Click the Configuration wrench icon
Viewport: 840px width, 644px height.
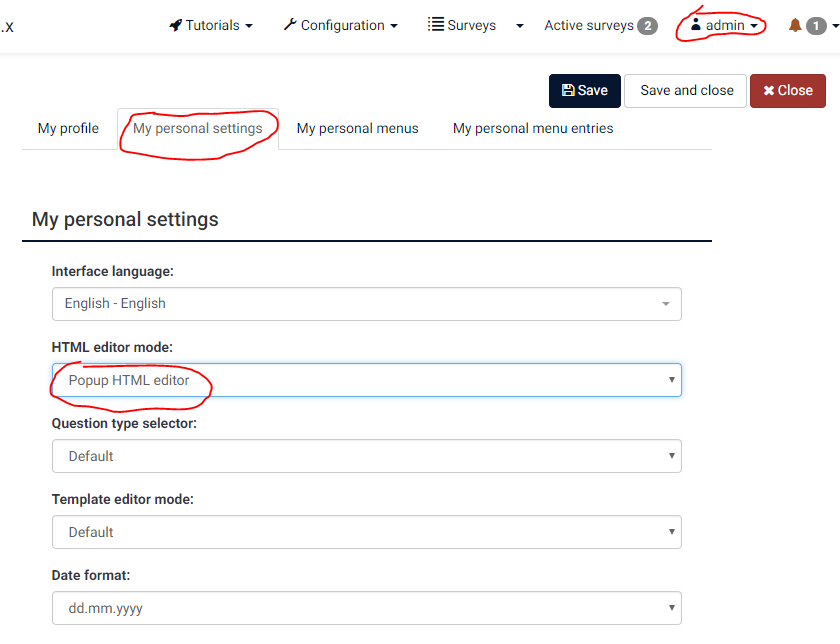point(290,25)
